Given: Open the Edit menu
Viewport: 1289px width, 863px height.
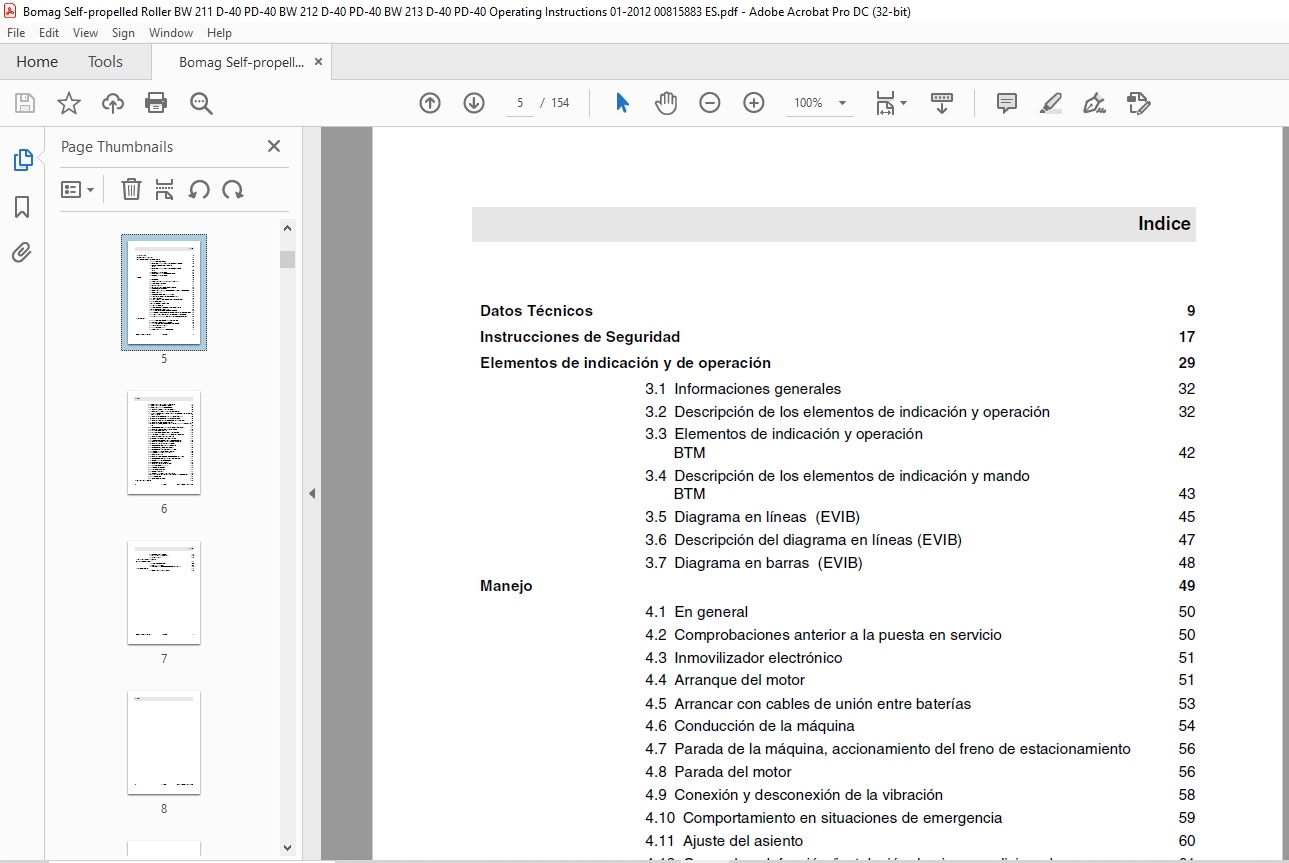Looking at the screenshot, I should point(49,33).
